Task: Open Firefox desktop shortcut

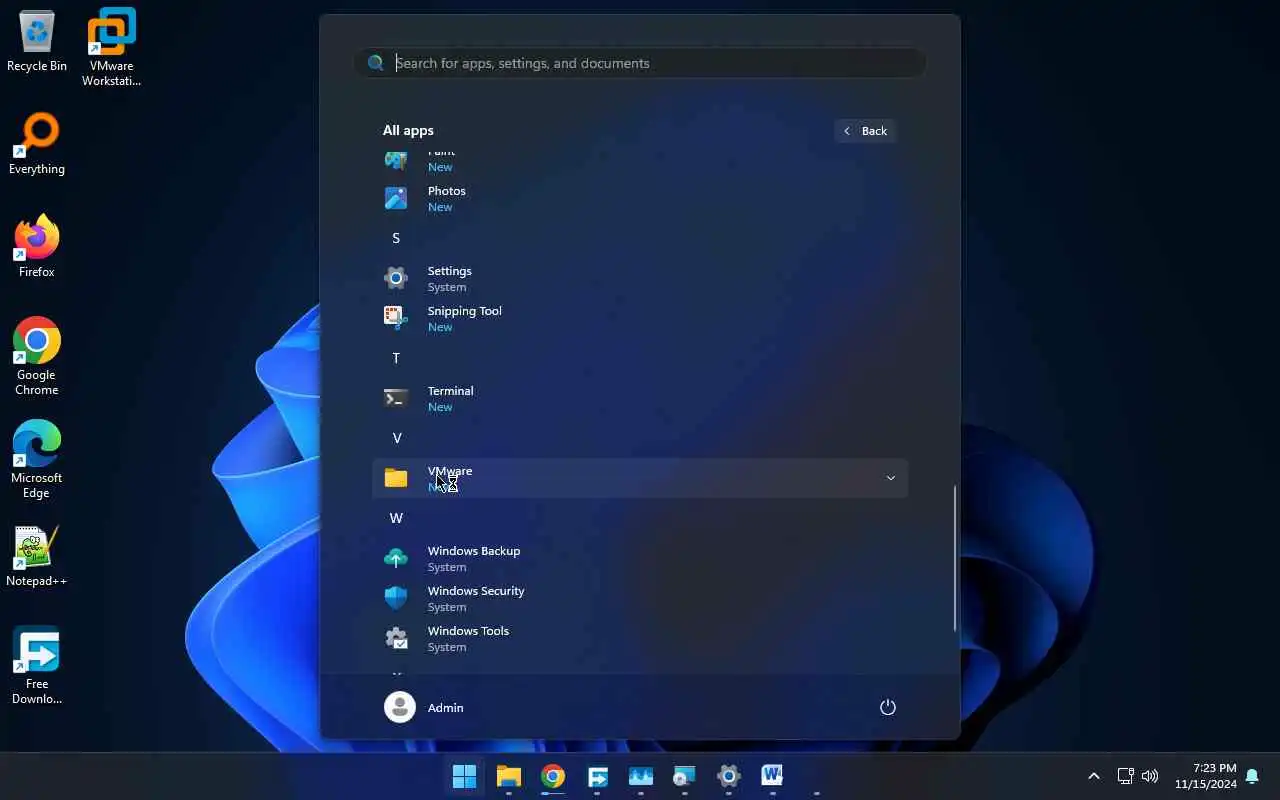Action: click(37, 247)
